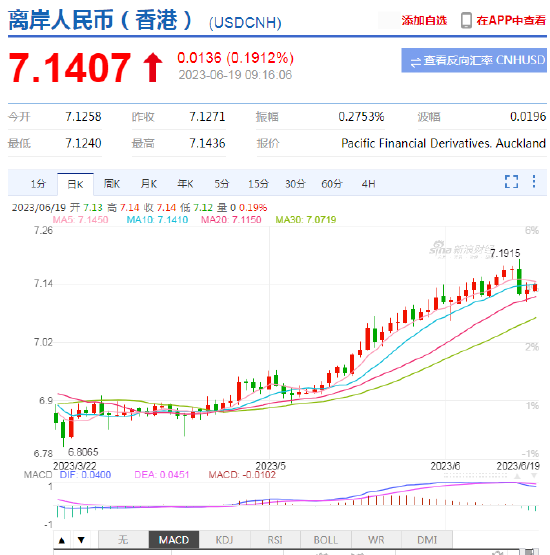This screenshot has height=555, width=550.
Task: Open 在APP中查看 link
Action: (511, 20)
